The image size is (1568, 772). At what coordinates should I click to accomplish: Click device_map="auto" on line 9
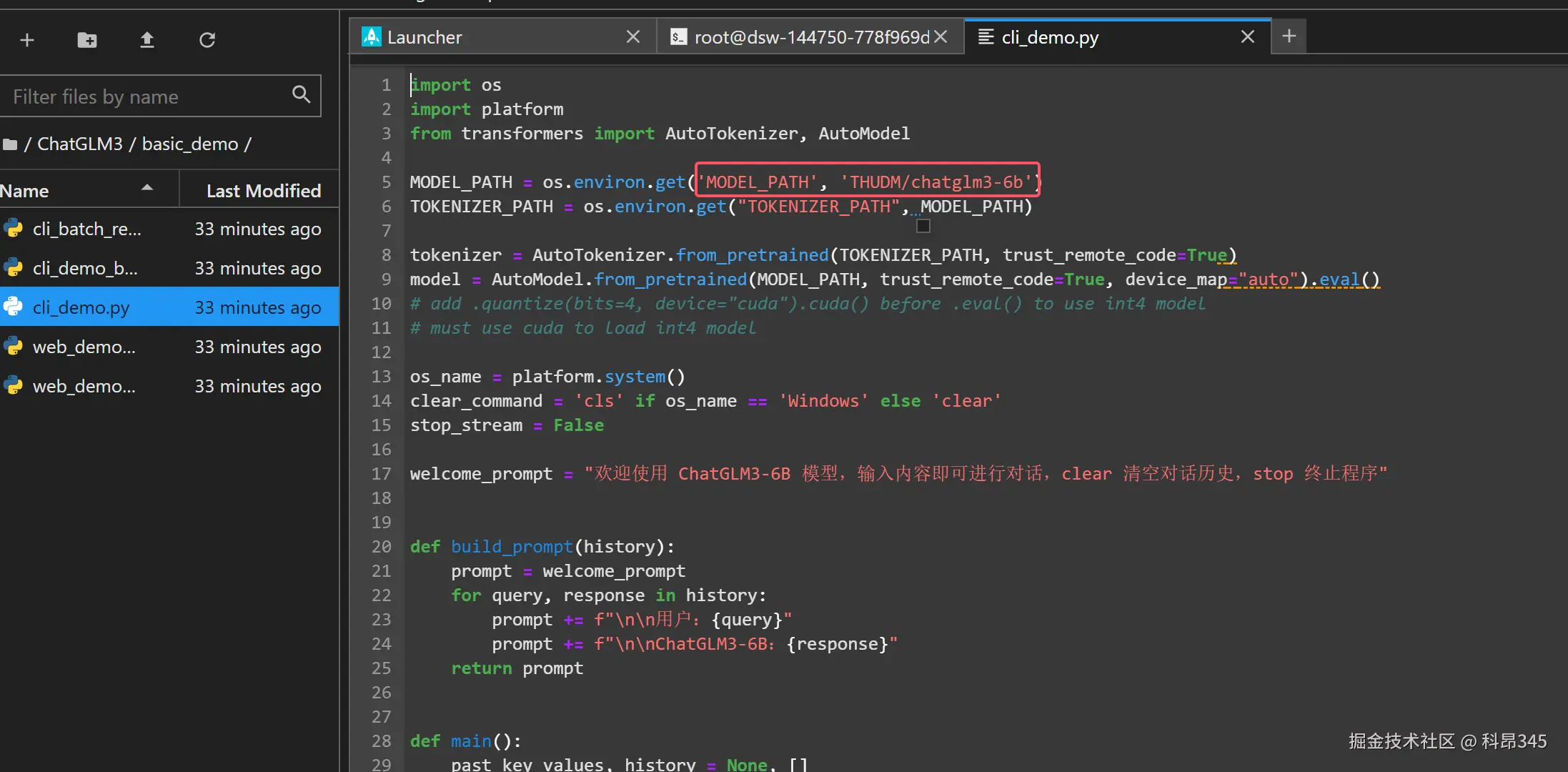(x=1211, y=279)
